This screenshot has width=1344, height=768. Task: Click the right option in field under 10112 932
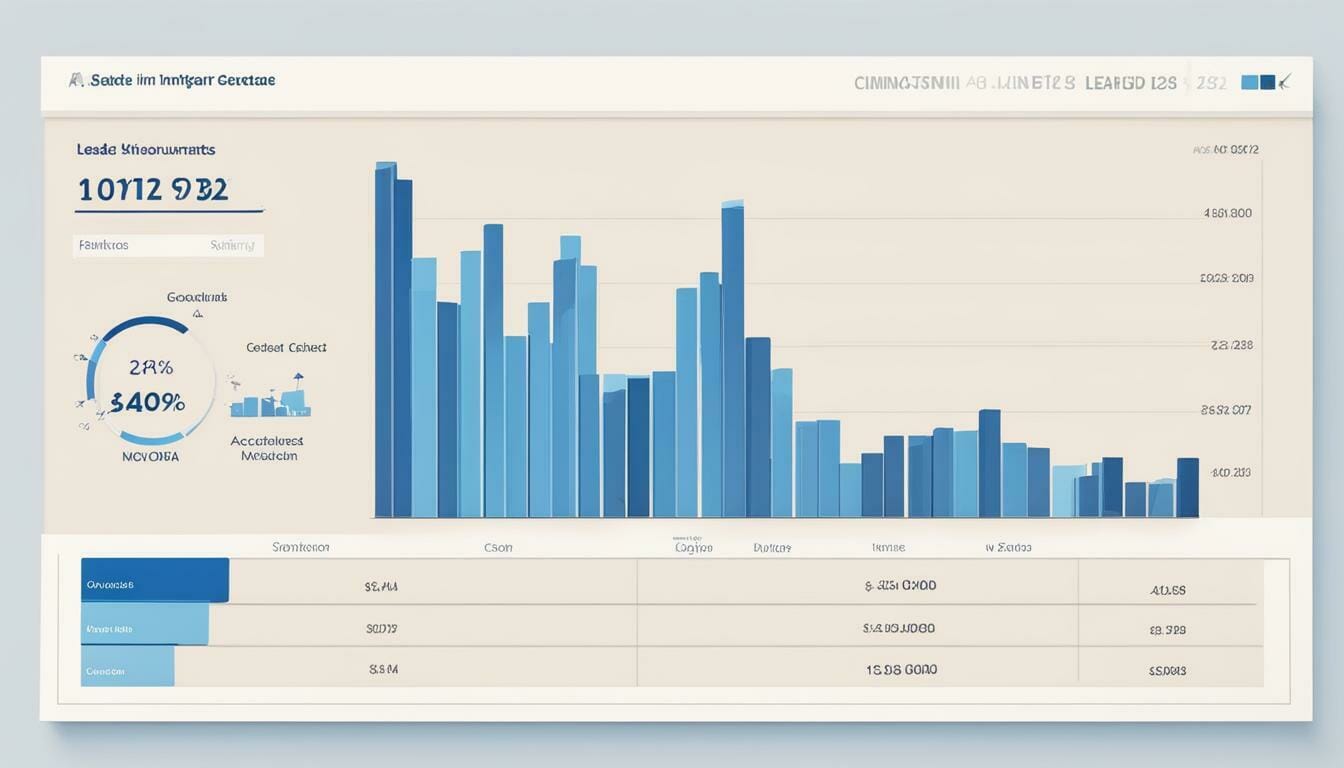coord(232,245)
